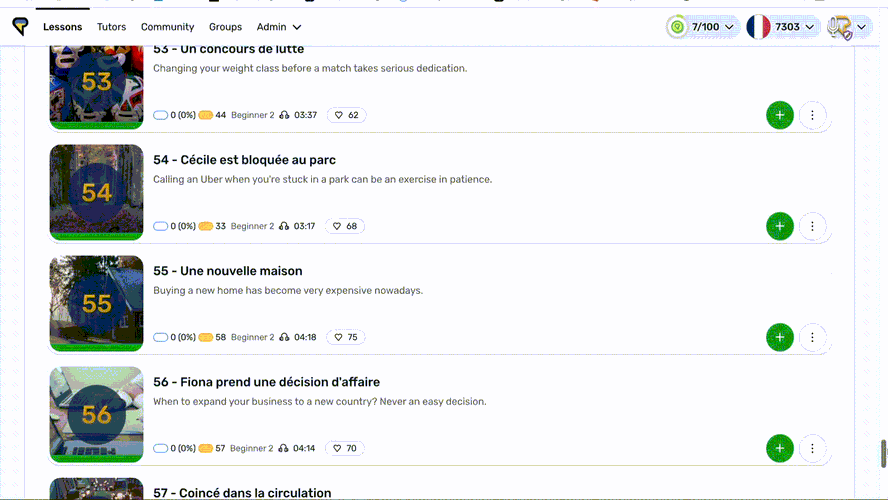Open lesson titled Une nouvelle maison
The height and width of the screenshot is (500, 888).
pos(228,271)
